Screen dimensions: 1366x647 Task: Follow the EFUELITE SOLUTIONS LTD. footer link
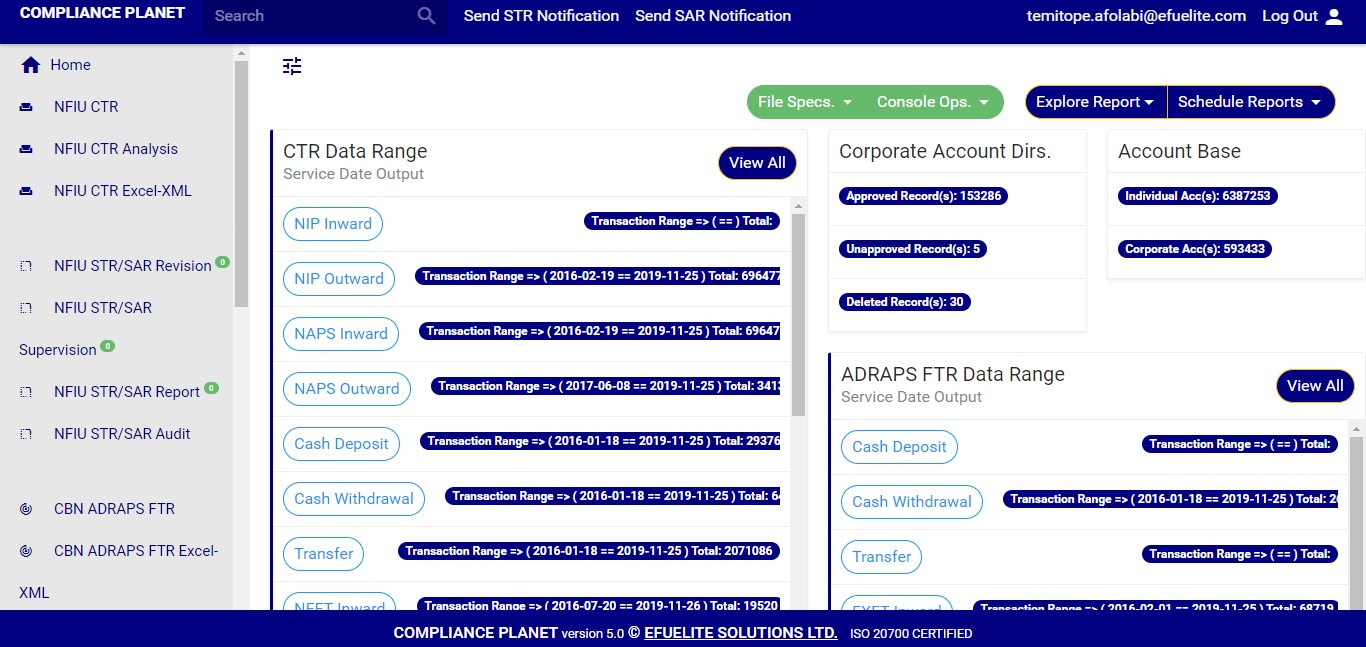(x=741, y=633)
